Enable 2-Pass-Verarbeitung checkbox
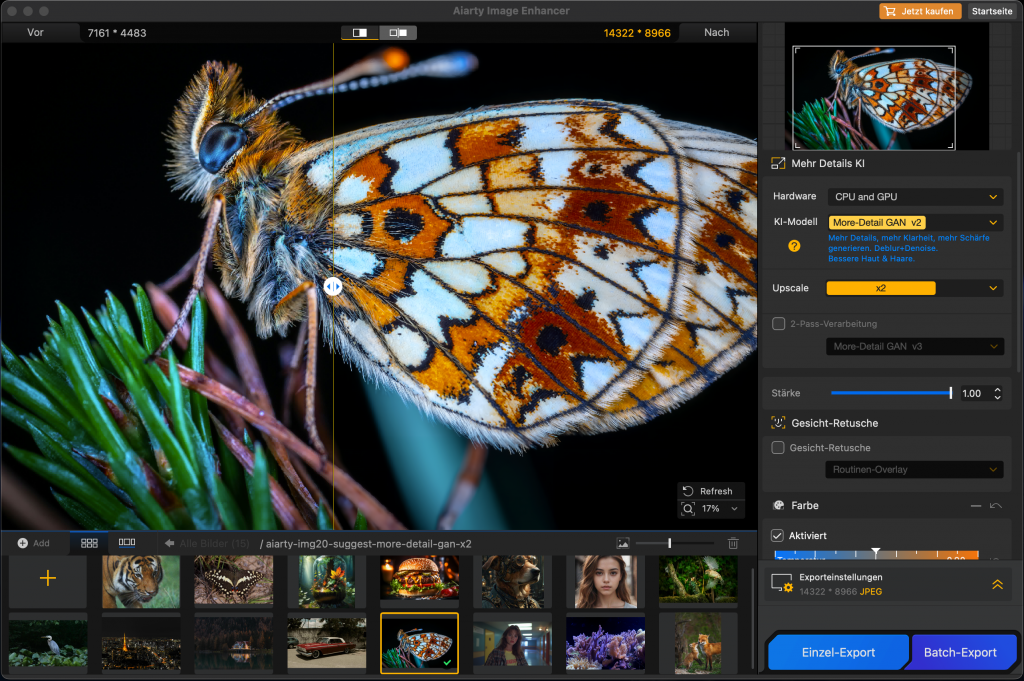 coord(778,323)
